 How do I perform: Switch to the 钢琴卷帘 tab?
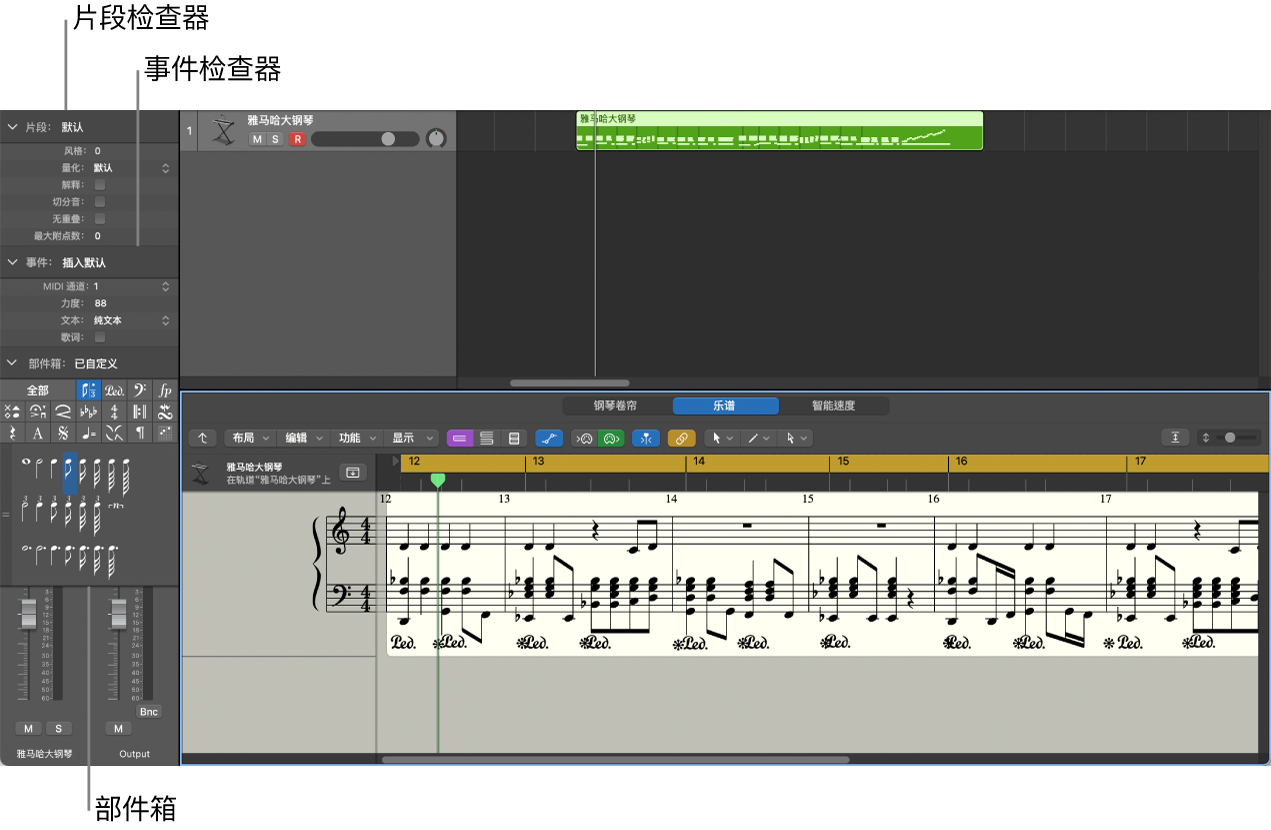(615, 406)
